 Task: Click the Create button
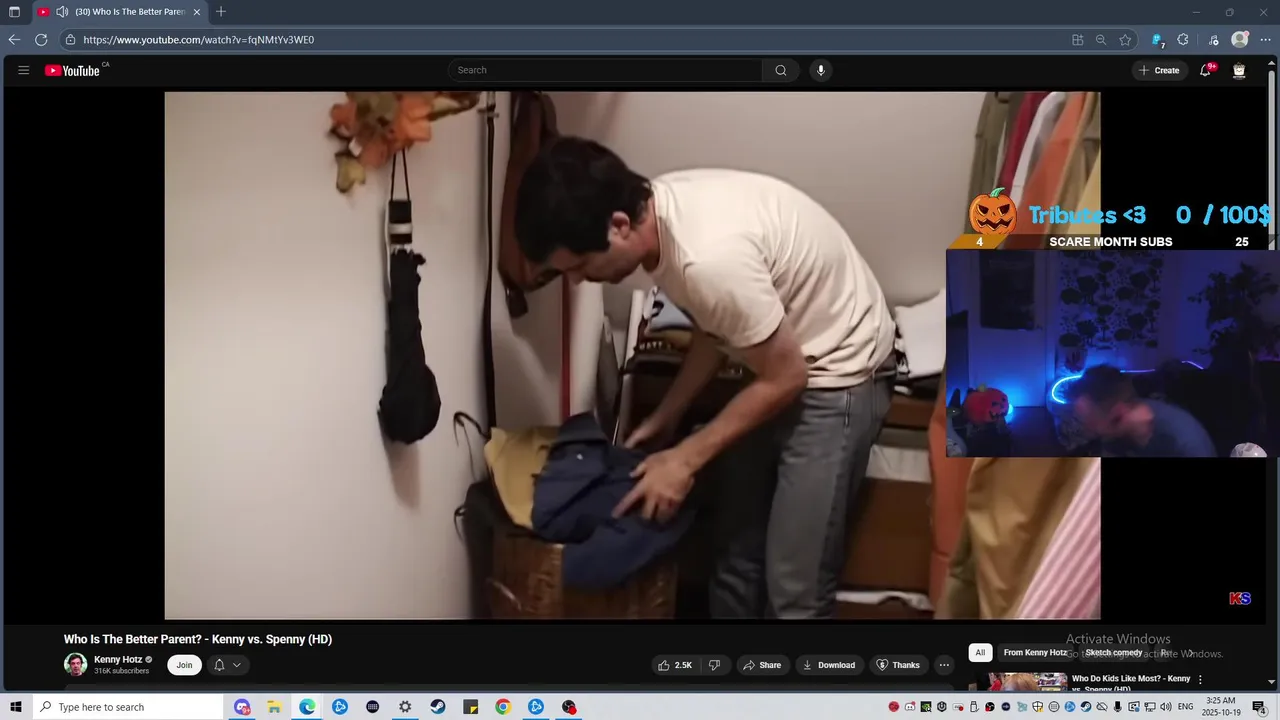(x=1159, y=70)
